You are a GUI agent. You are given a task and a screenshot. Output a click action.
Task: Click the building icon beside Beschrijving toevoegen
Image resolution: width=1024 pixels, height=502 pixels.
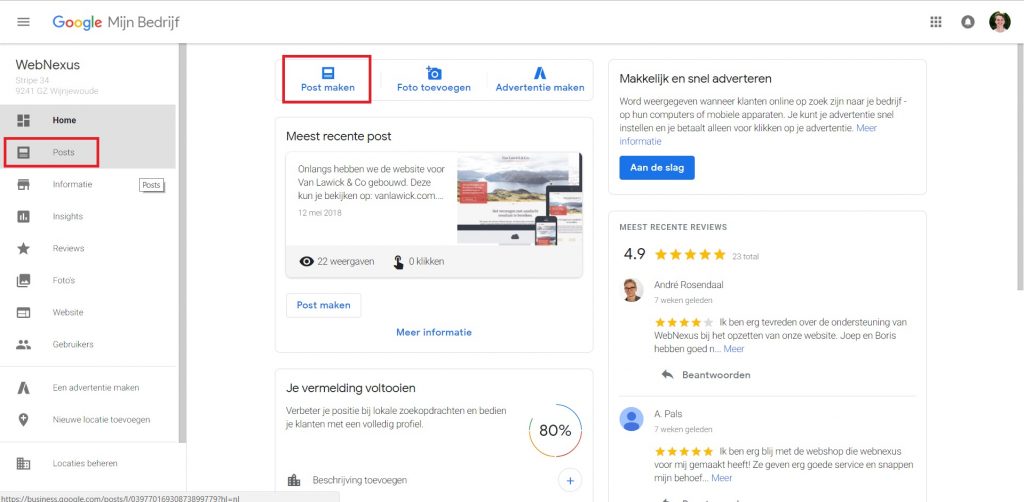[294, 480]
